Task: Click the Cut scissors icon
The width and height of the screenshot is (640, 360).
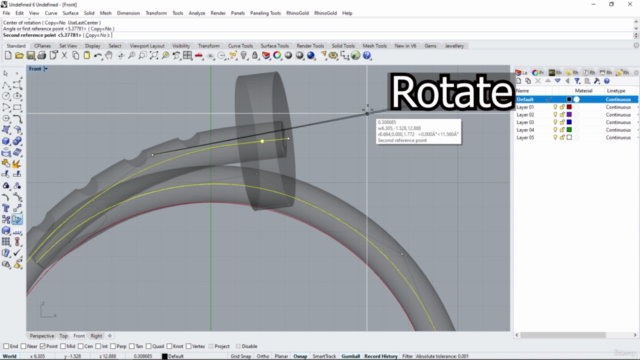Action: pos(64,56)
